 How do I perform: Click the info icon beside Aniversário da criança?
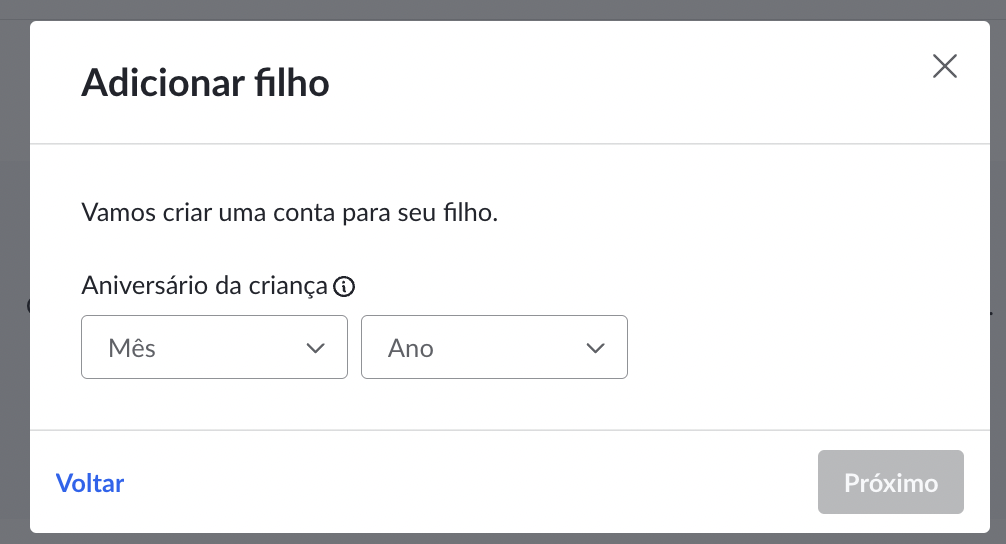point(344,286)
